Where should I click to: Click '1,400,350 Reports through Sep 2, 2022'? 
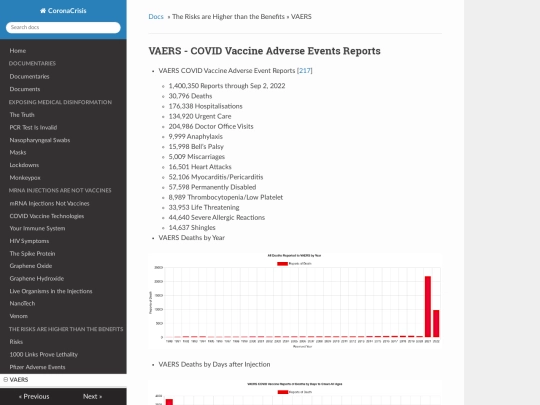click(227, 86)
